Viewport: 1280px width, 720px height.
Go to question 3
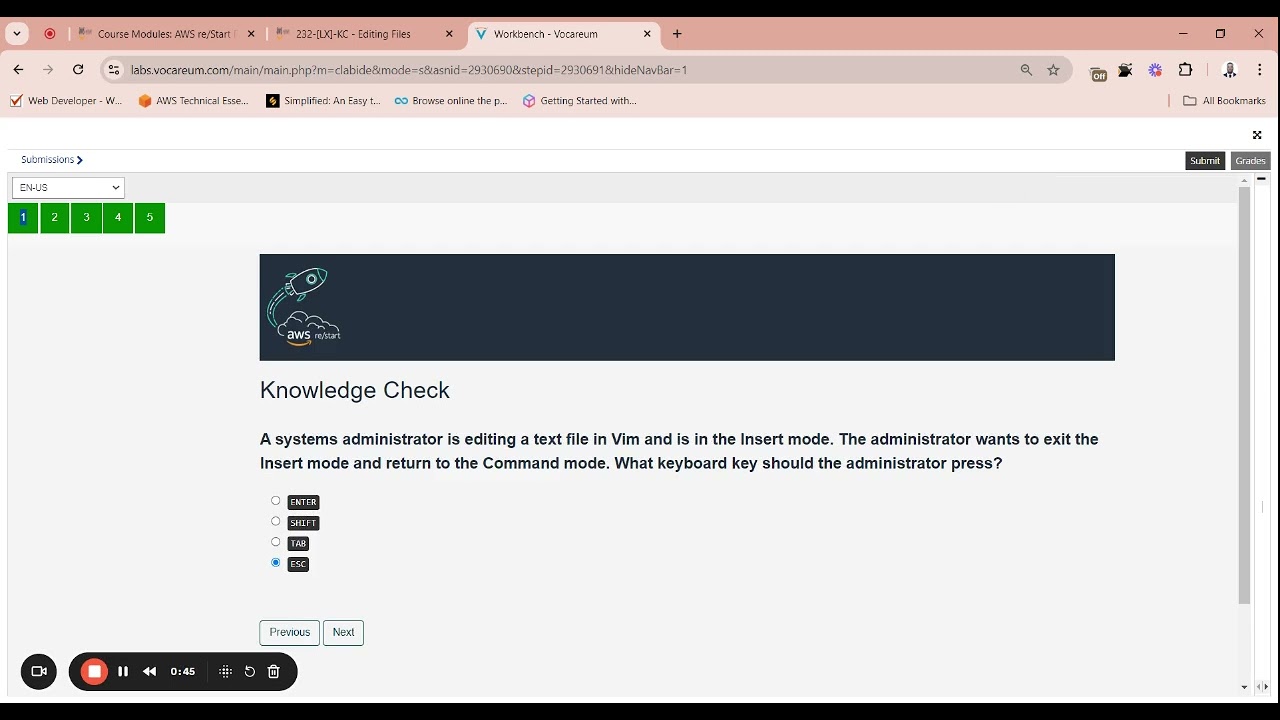point(86,218)
